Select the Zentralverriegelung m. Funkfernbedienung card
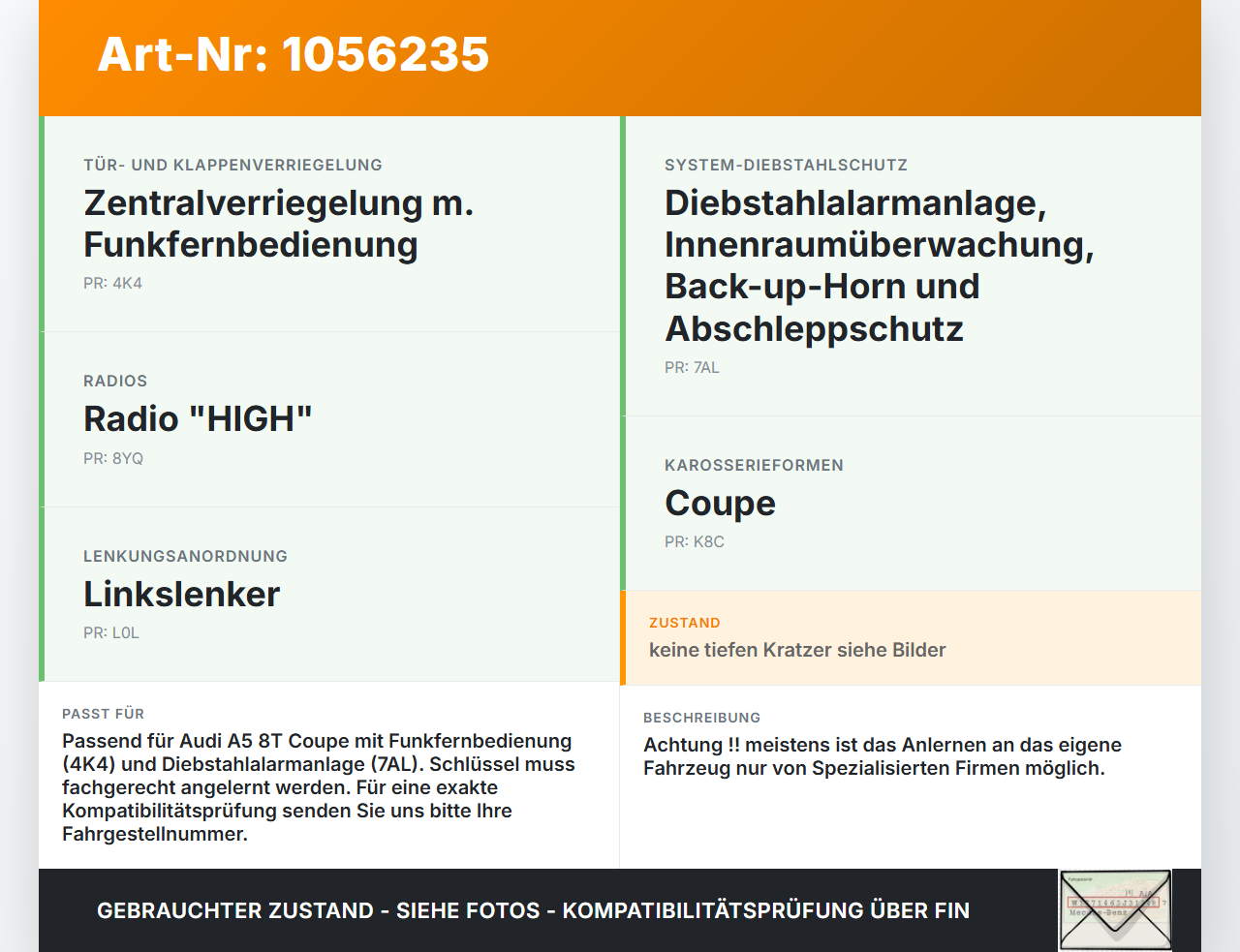 tap(329, 224)
